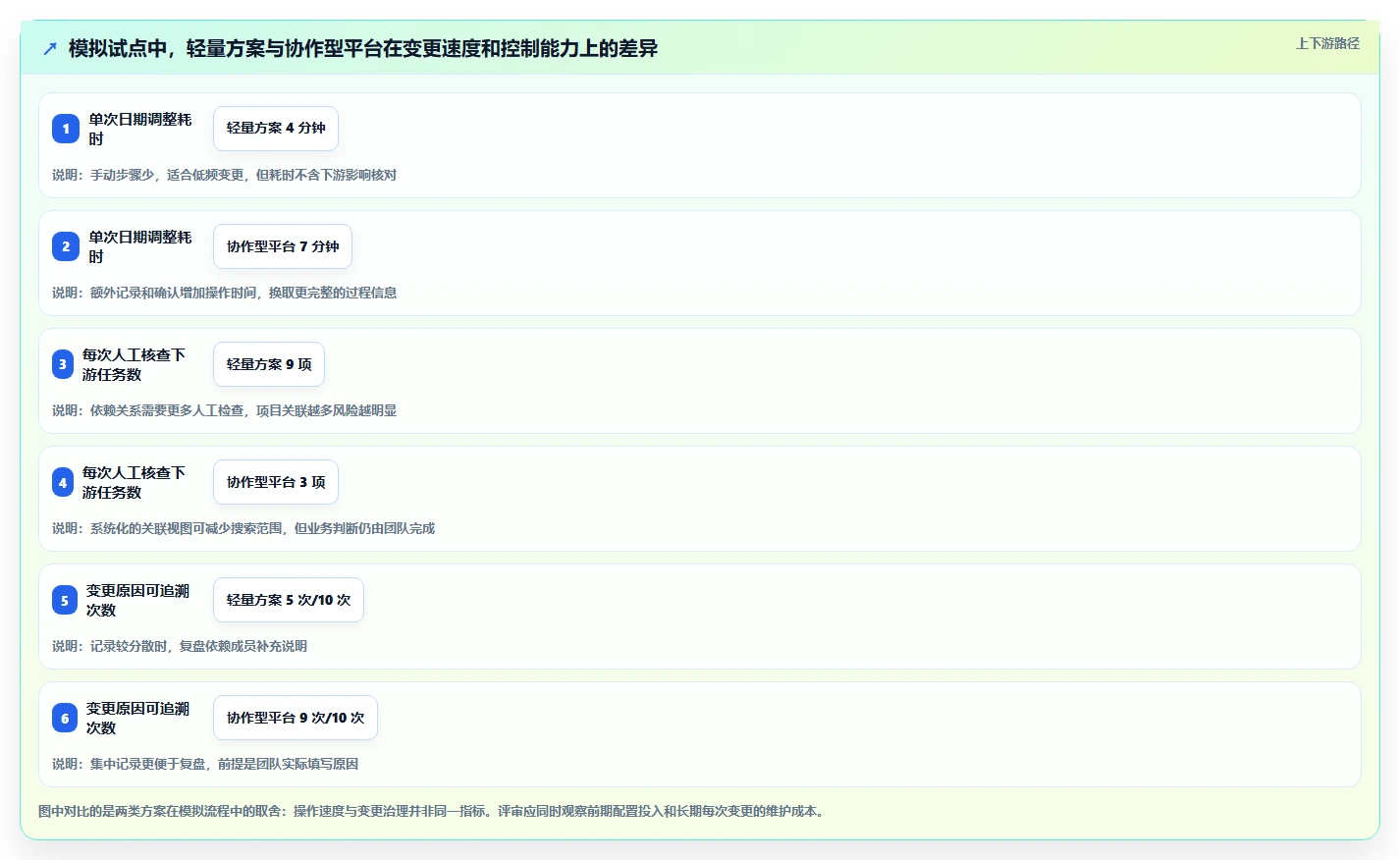Click the 协作型平台 3 项 chip
The width and height of the screenshot is (1400, 860).
point(276,482)
